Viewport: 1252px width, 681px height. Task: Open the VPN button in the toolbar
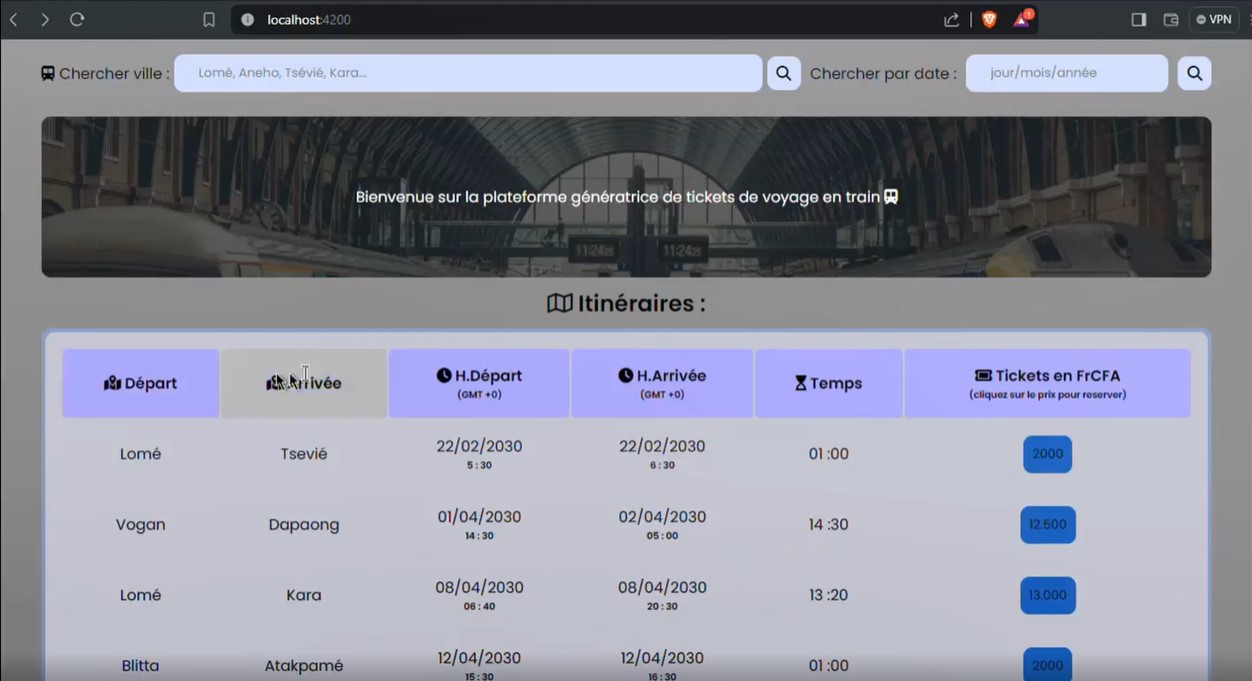(x=1214, y=20)
